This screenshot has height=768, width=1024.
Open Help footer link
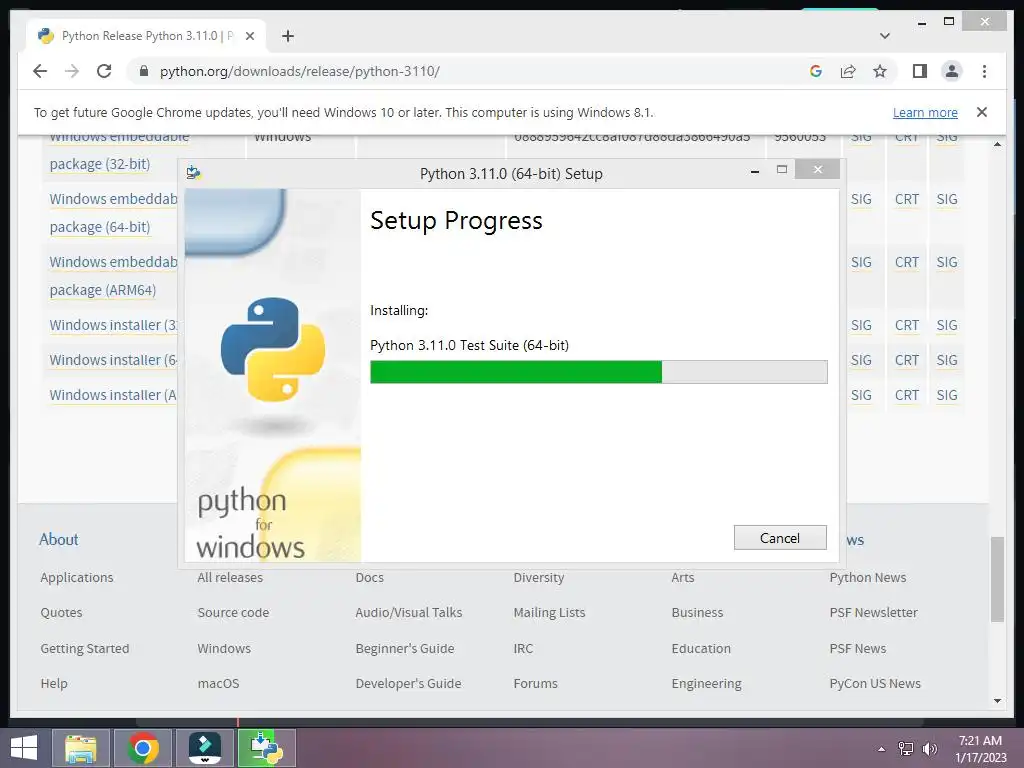(54, 683)
